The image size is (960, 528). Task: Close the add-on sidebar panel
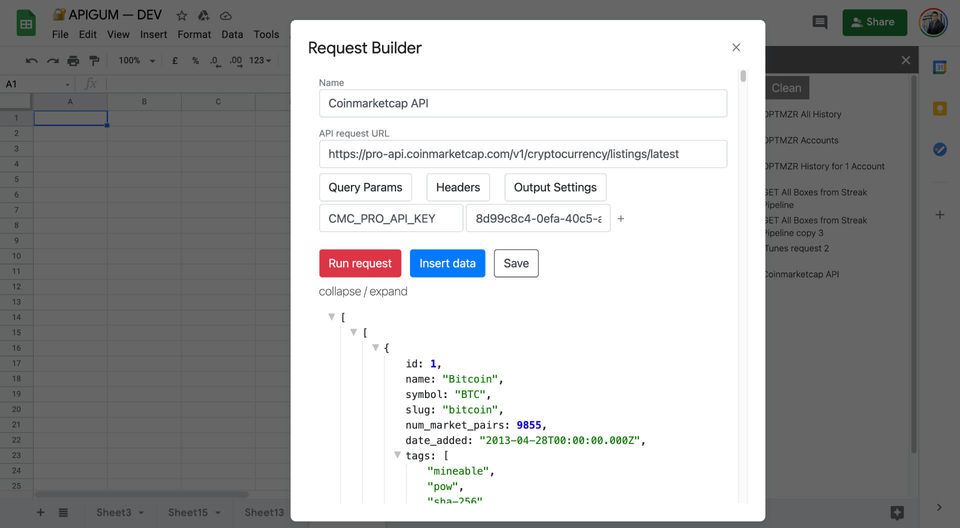coord(906,60)
